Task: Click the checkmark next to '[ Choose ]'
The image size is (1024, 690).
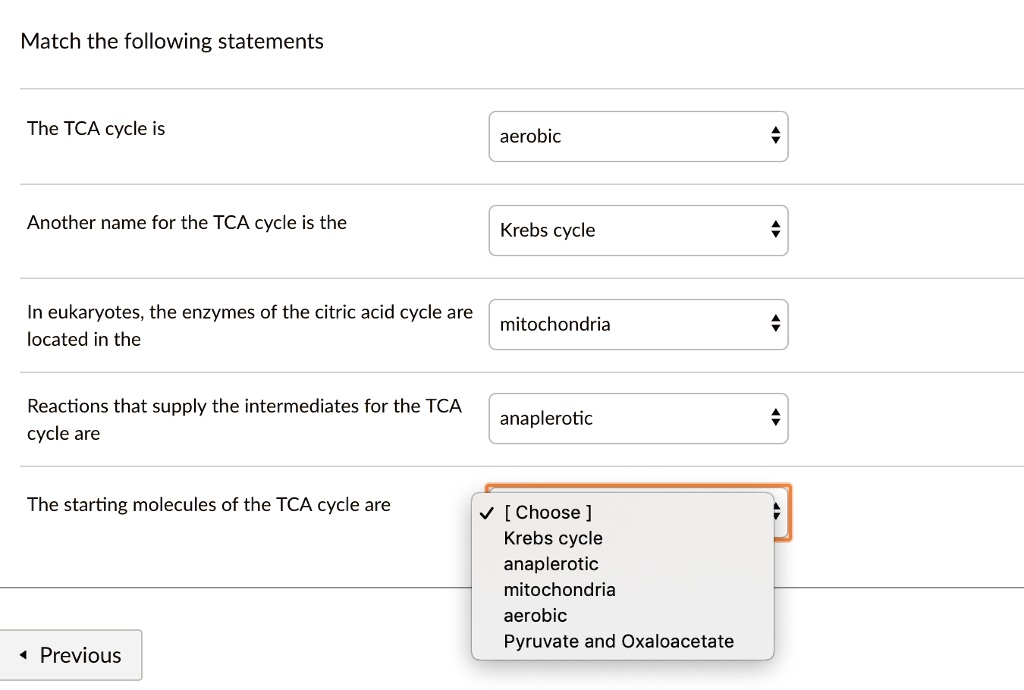Action: (486, 512)
